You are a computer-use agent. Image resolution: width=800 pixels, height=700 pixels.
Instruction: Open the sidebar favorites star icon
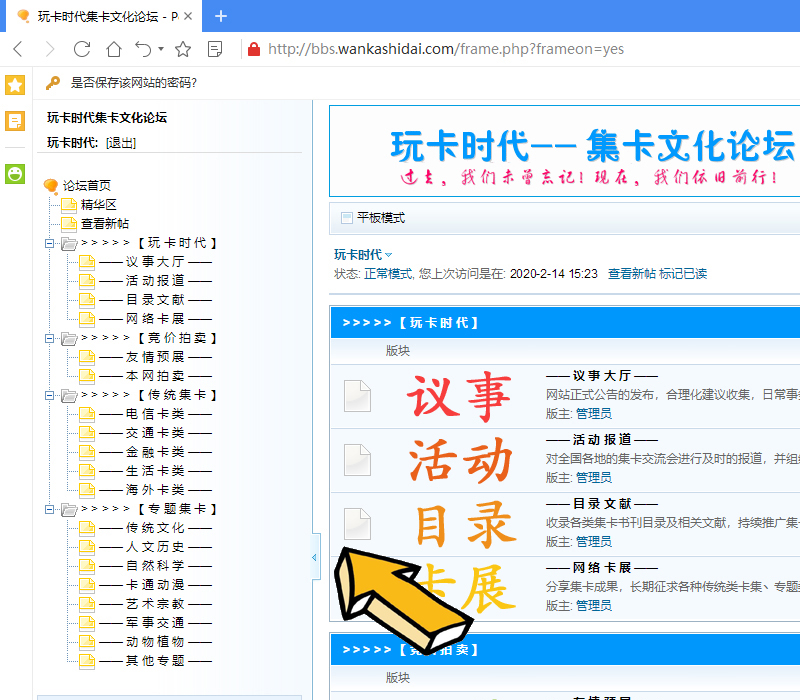tap(15, 85)
